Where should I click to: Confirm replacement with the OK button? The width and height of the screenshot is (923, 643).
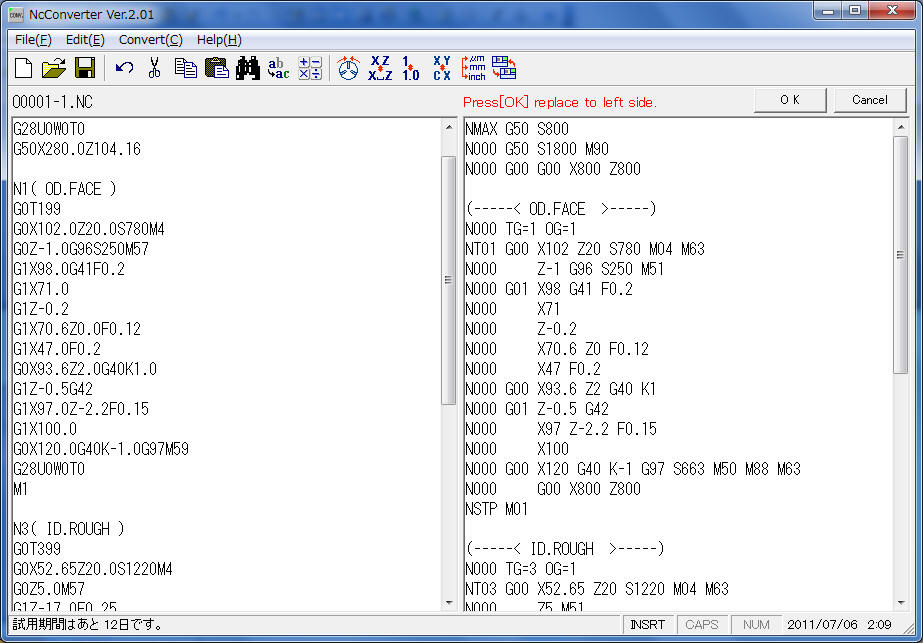point(790,100)
